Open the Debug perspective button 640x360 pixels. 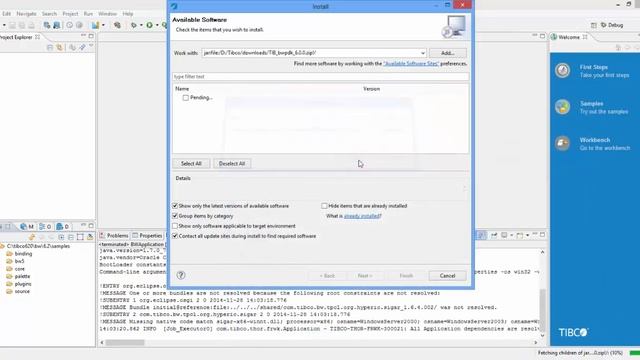tap(612, 25)
